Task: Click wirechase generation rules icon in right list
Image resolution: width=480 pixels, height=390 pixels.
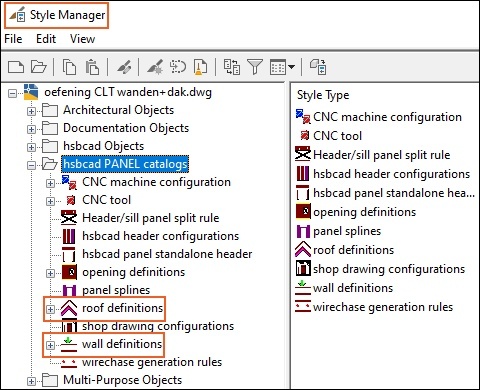Action: [x=303, y=306]
